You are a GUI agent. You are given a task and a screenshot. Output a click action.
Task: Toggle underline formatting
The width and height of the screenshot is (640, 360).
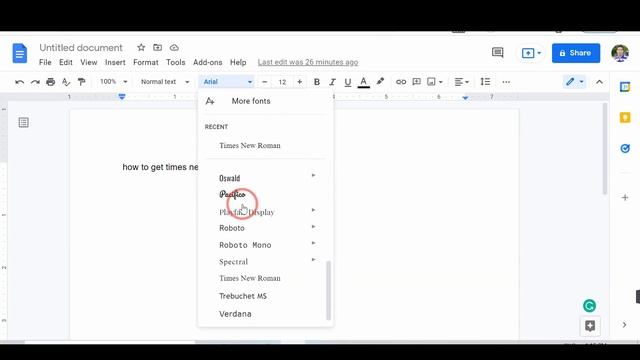[348, 82]
